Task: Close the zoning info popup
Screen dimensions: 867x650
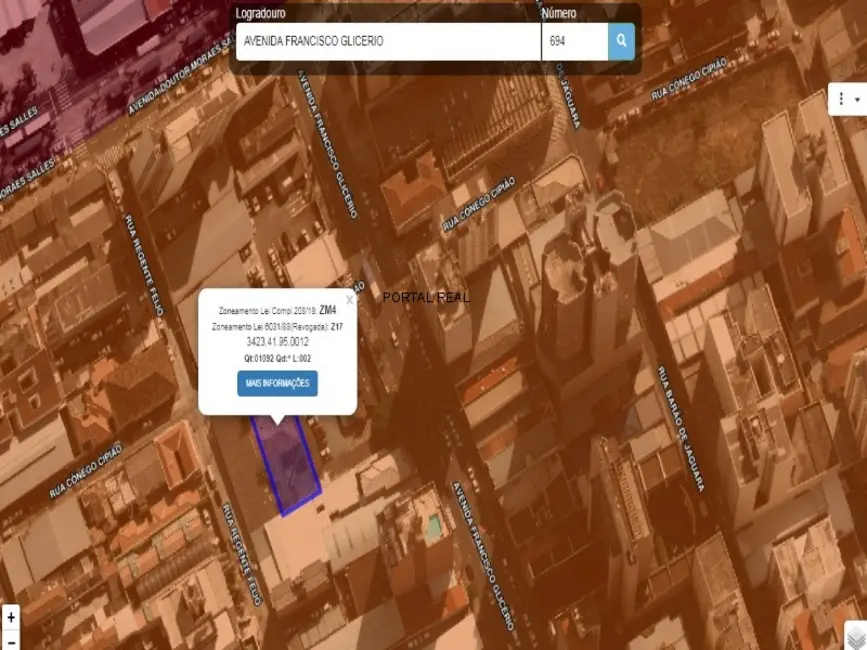Action: 349,299
